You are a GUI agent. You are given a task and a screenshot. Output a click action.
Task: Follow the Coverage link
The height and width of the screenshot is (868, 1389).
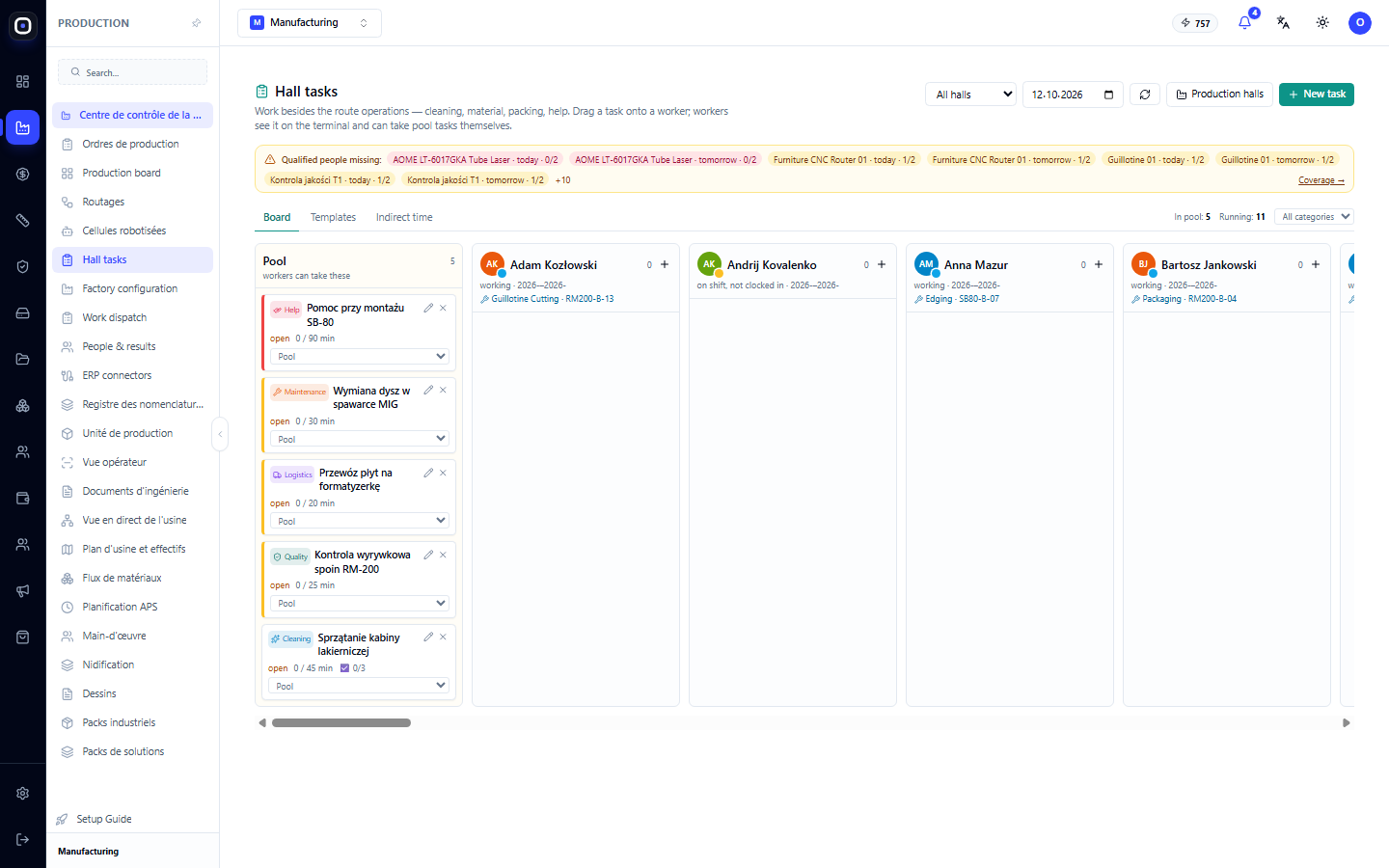tap(1321, 180)
